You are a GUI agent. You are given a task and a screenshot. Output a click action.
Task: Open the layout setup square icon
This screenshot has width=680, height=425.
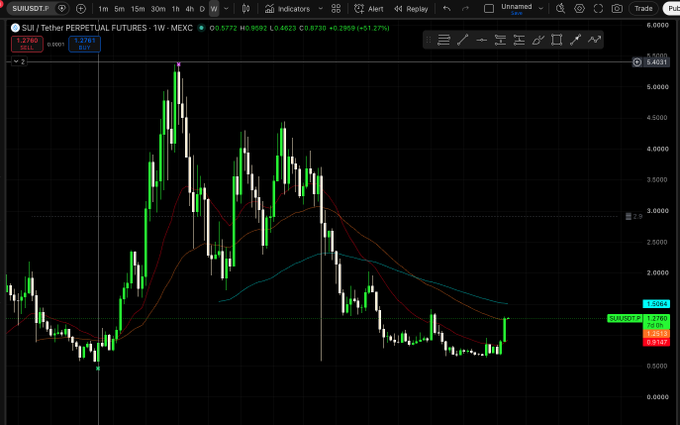point(489,9)
